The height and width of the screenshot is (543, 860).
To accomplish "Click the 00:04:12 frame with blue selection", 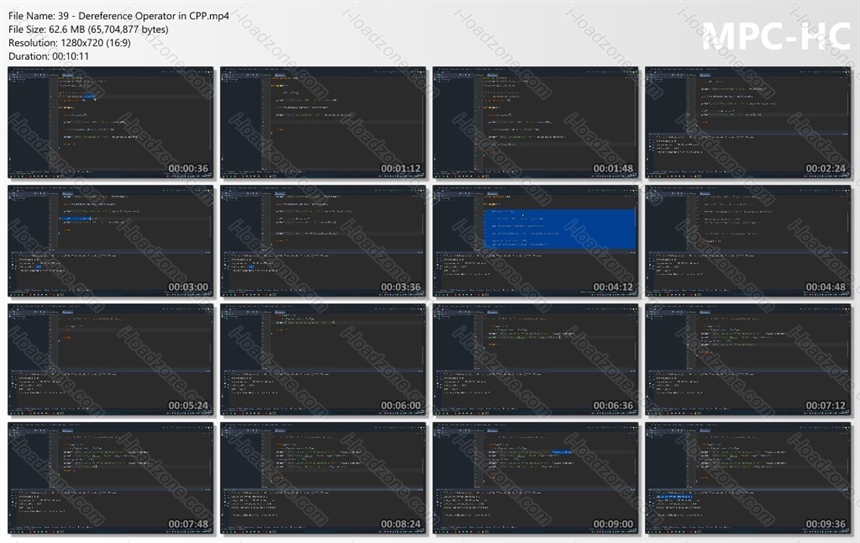I will tap(535, 241).
